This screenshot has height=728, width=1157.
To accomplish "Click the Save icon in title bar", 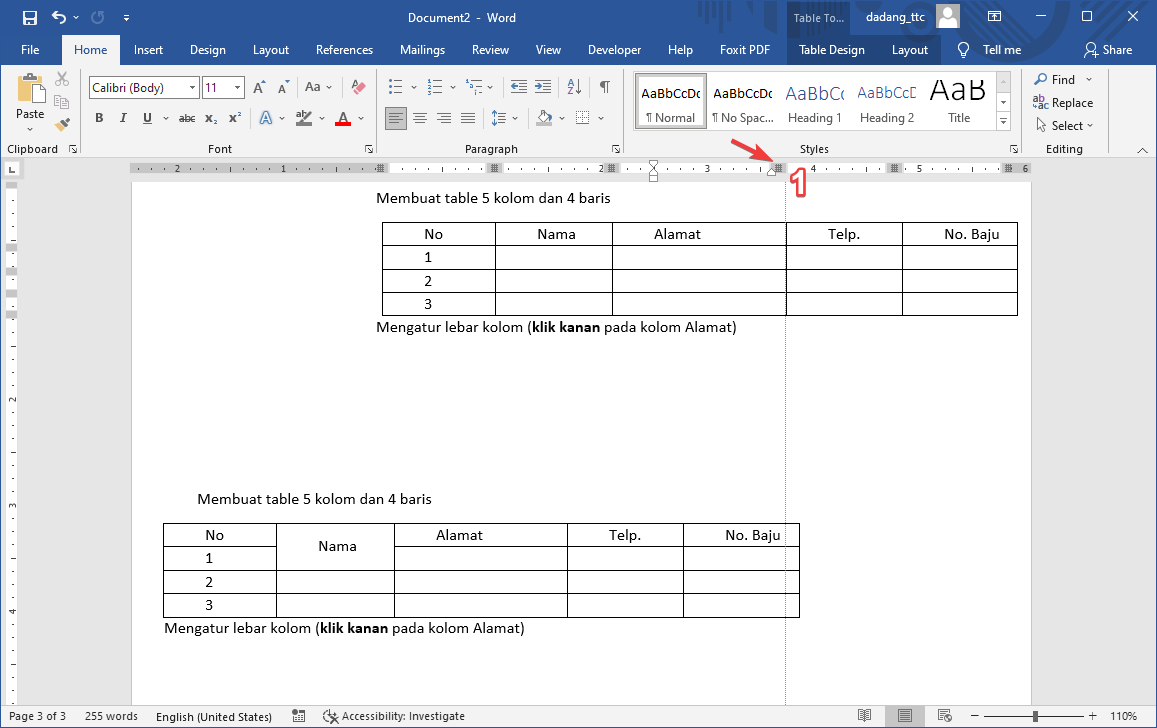I will tap(29, 17).
